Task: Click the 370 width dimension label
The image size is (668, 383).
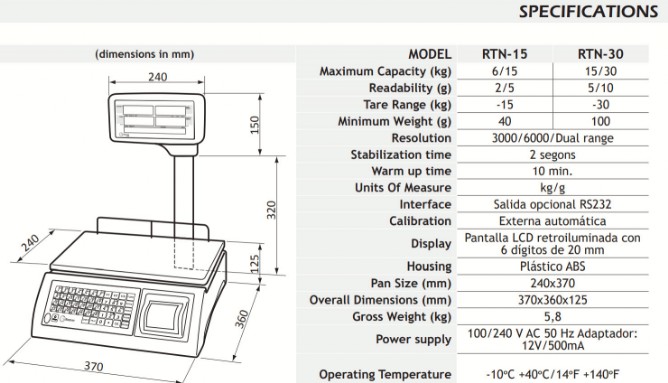Action: coord(93,366)
